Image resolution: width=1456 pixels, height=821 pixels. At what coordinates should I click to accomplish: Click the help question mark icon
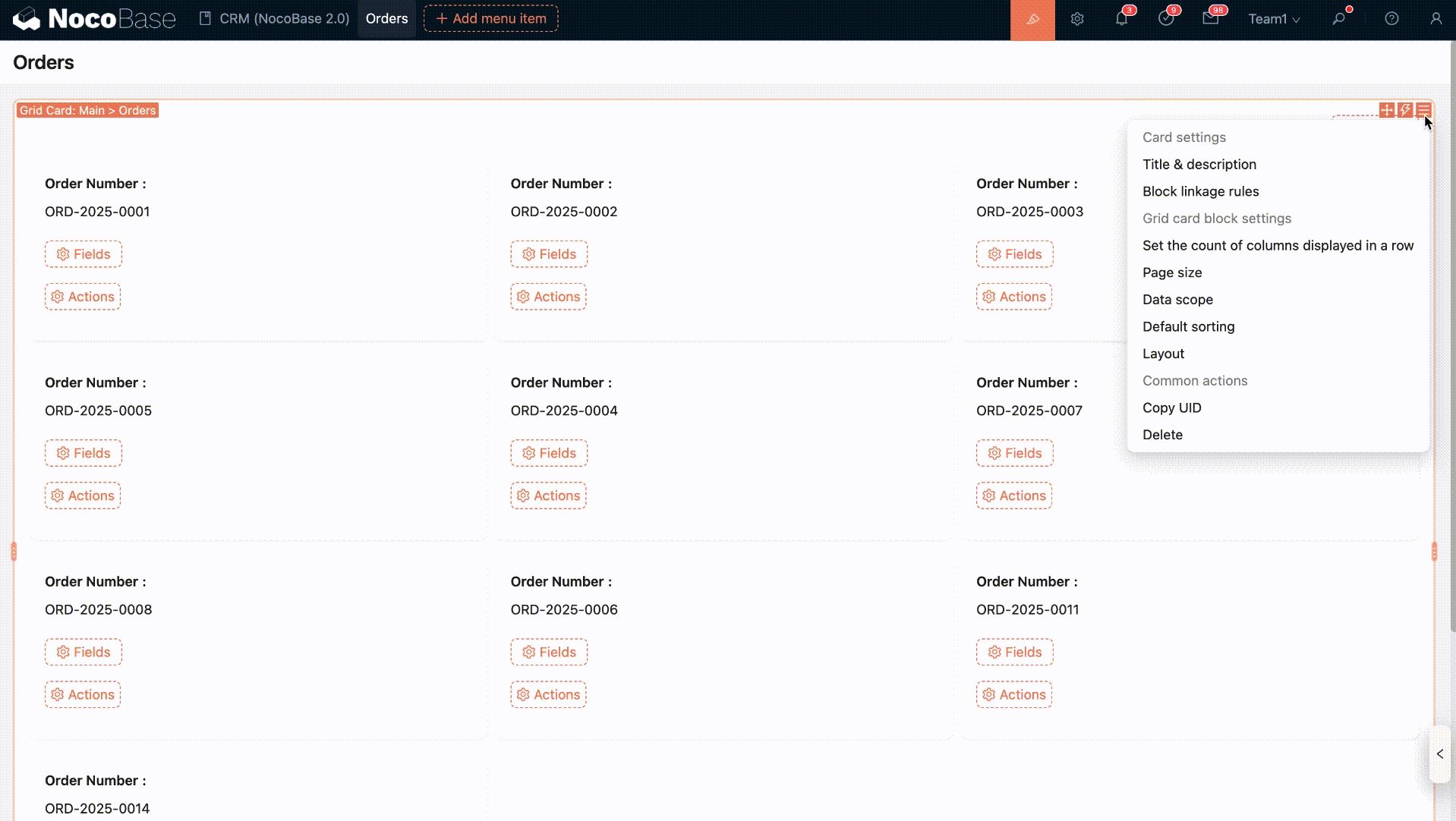pos(1391,20)
